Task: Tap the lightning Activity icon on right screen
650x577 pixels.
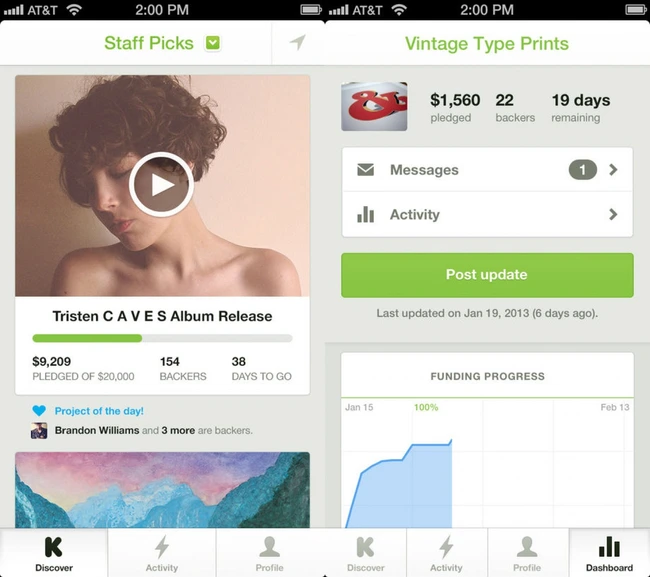Action: click(446, 553)
